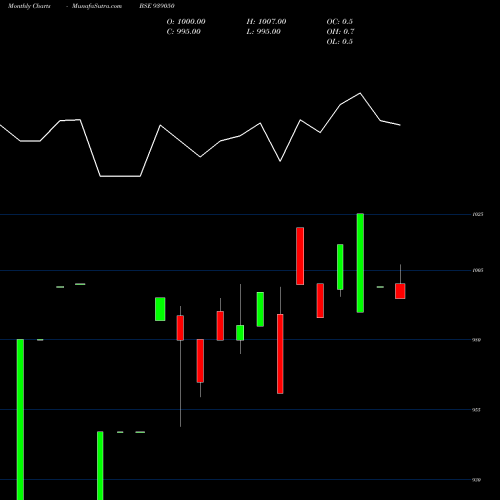The height and width of the screenshot is (500, 500).
Task: Click the 'MunafaSutra.com' site label
Action: tap(97, 6)
